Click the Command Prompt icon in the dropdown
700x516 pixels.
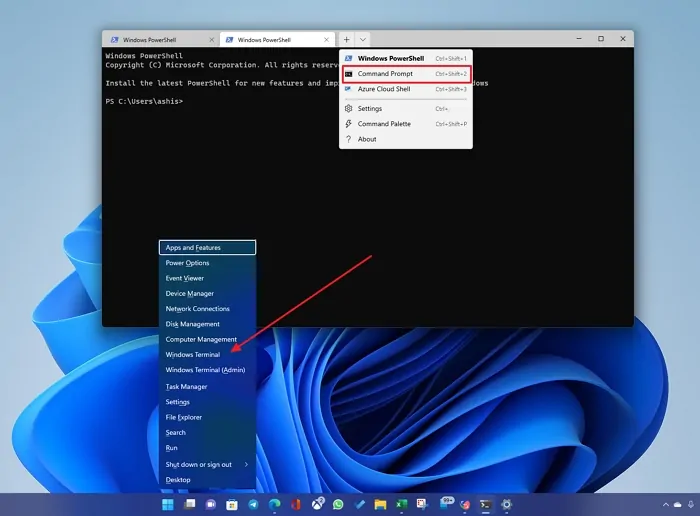[349, 74]
